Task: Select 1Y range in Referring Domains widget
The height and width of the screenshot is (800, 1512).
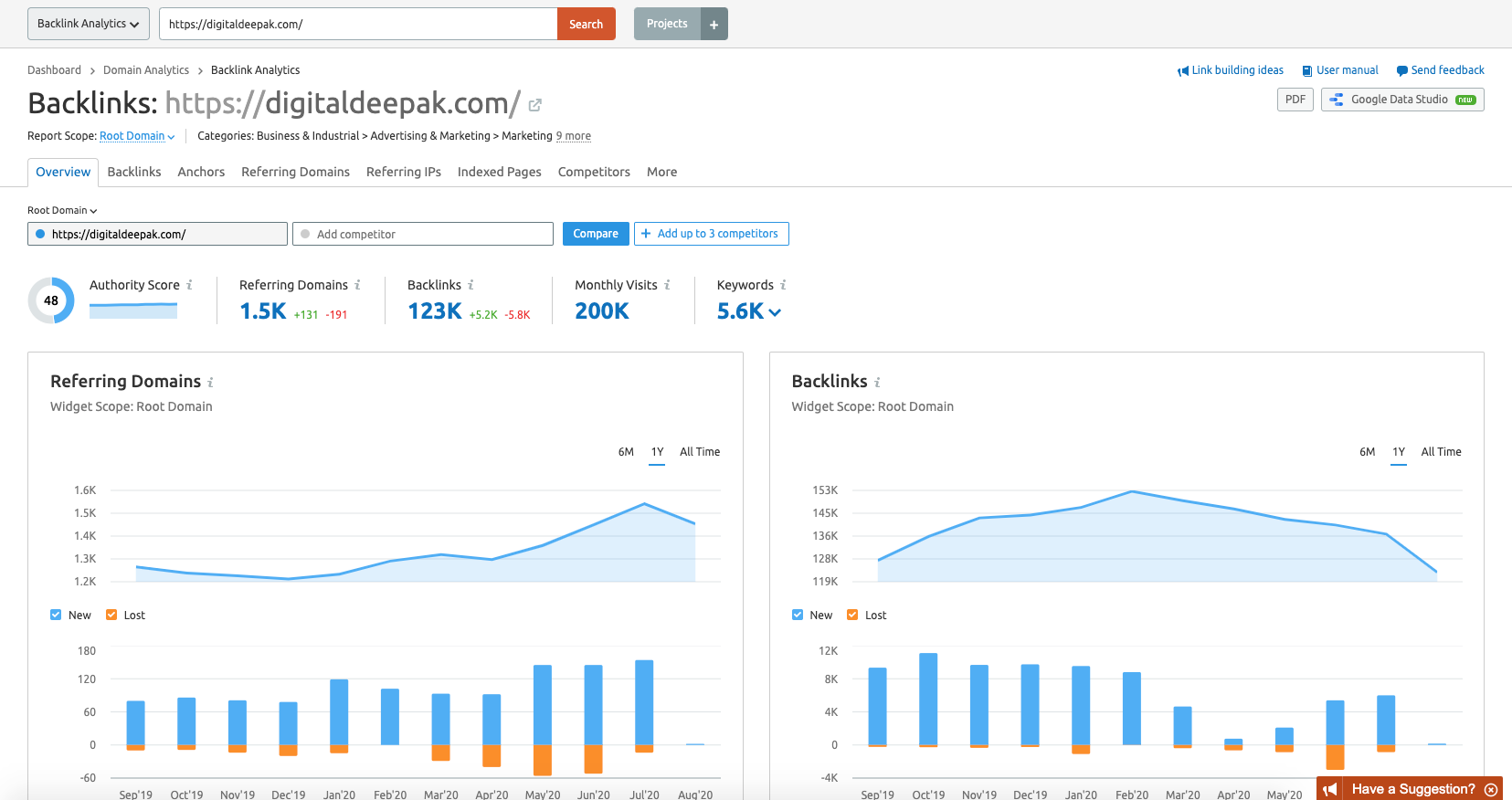Action: click(x=657, y=452)
